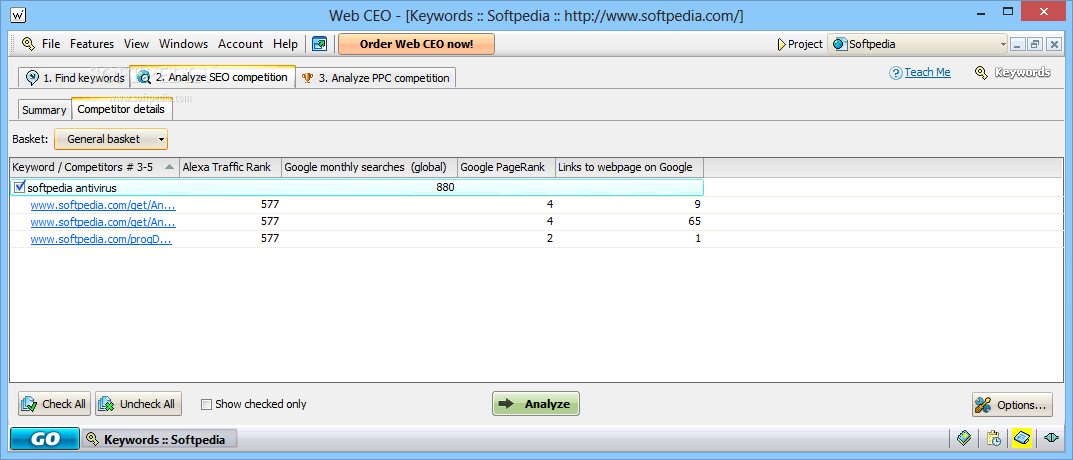Click the minimize child window button

[x=1018, y=44]
